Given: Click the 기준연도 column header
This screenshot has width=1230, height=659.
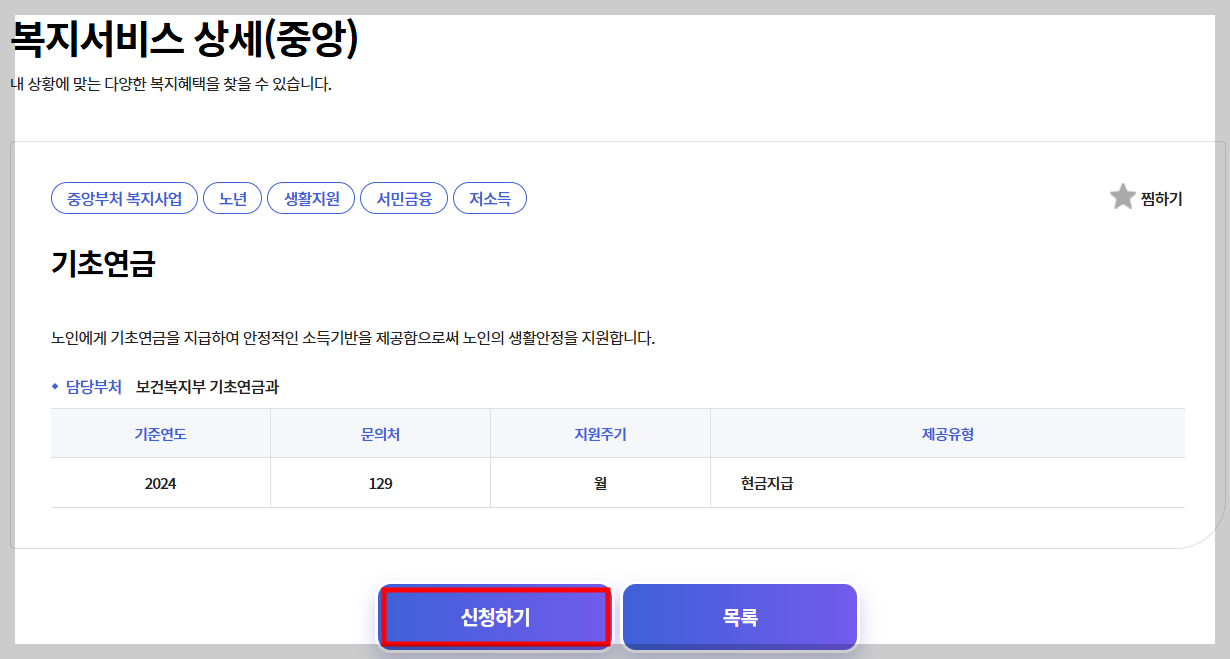Looking at the screenshot, I should click(161, 434).
